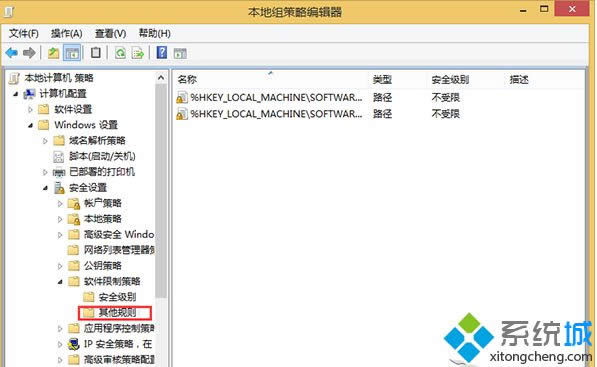The image size is (597, 367).
Task: Click the Up one level folder icon
Action: (x=54, y=53)
